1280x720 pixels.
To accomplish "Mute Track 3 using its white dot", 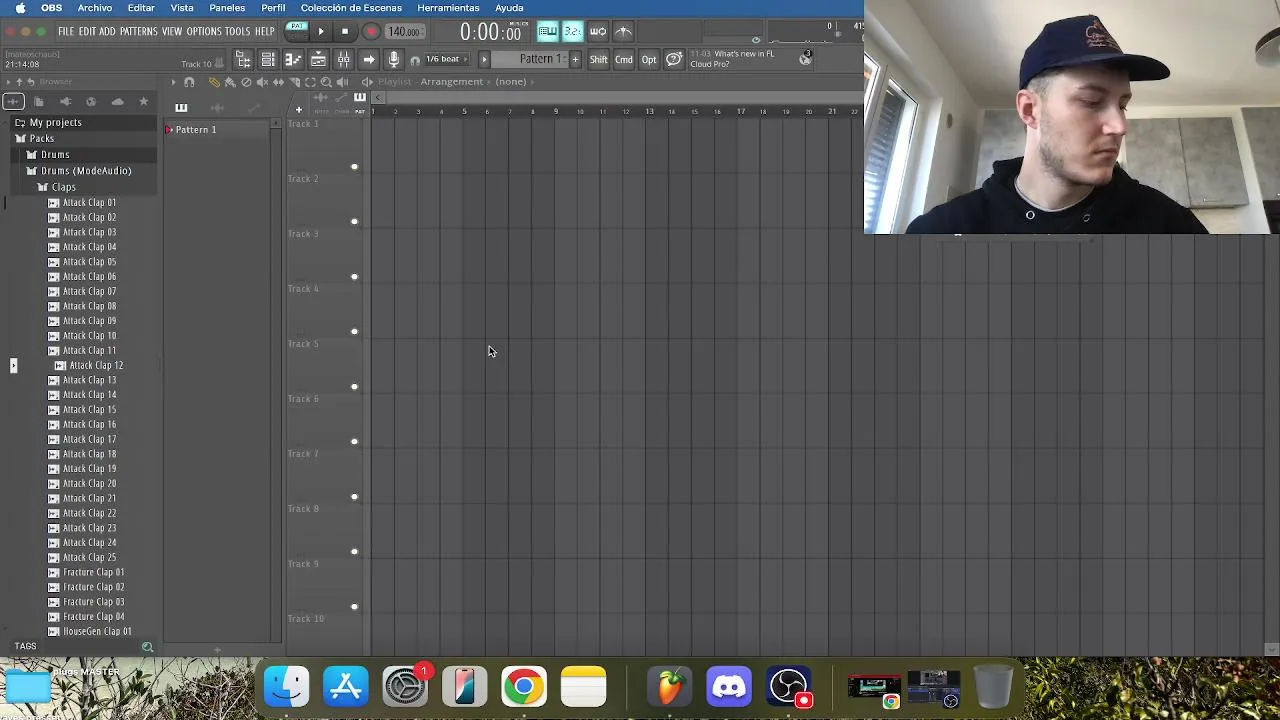I will 354,276.
